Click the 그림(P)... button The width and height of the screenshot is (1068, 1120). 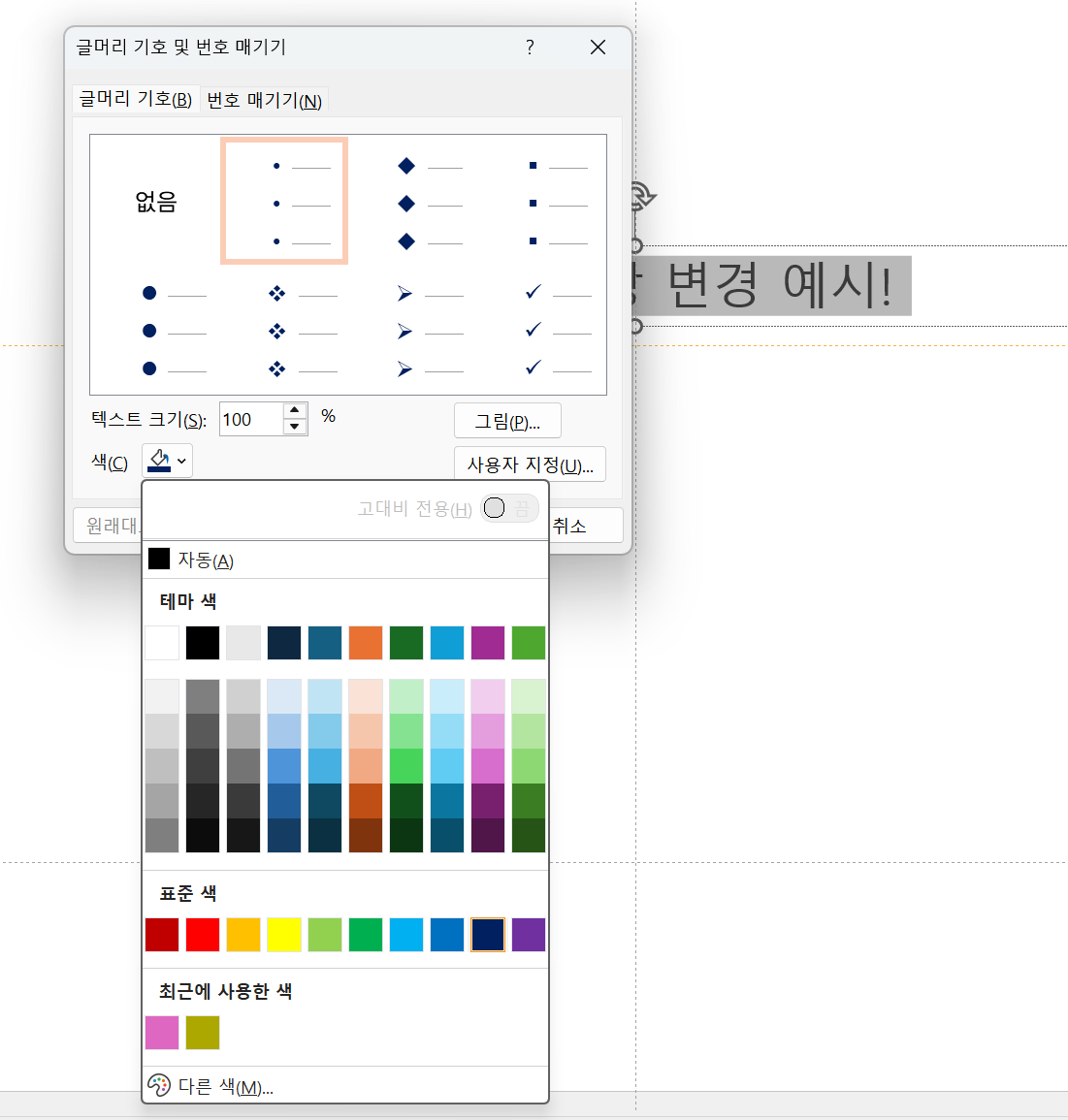pyautogui.click(x=507, y=421)
